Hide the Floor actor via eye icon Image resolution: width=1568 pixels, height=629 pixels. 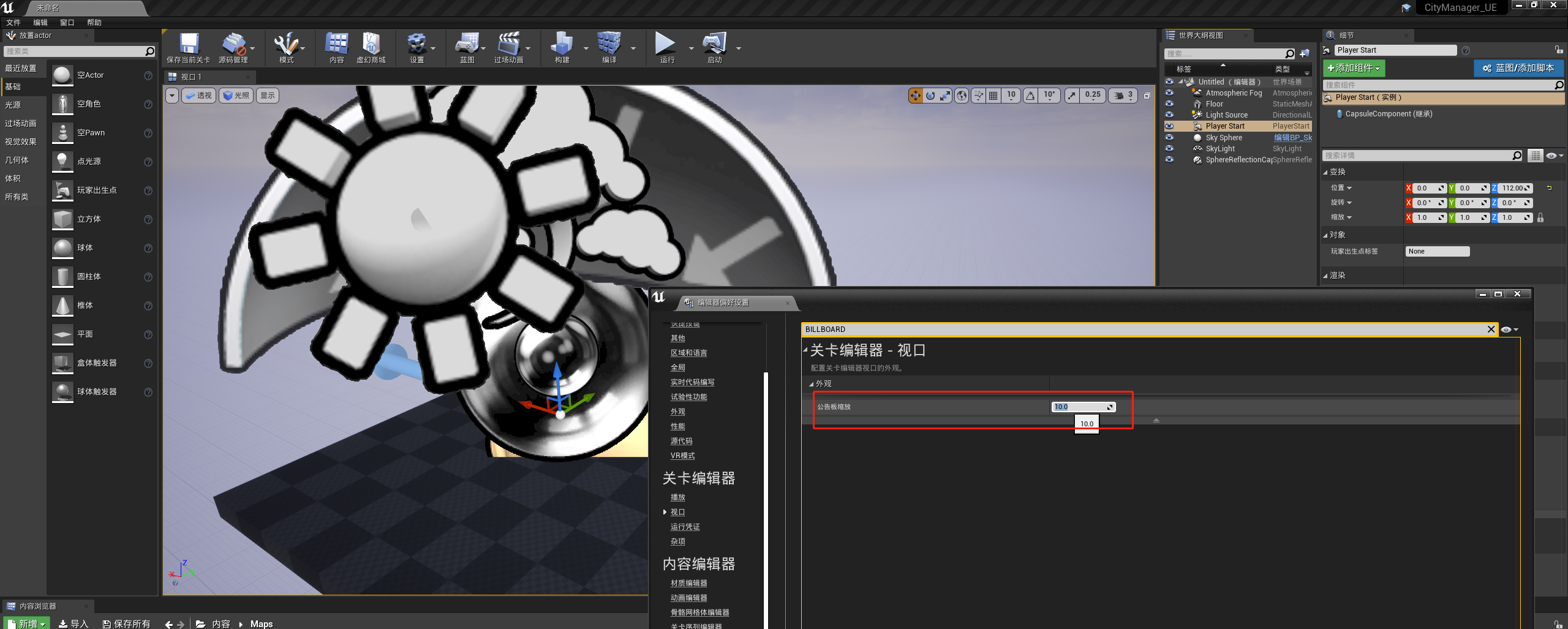[x=1169, y=104]
